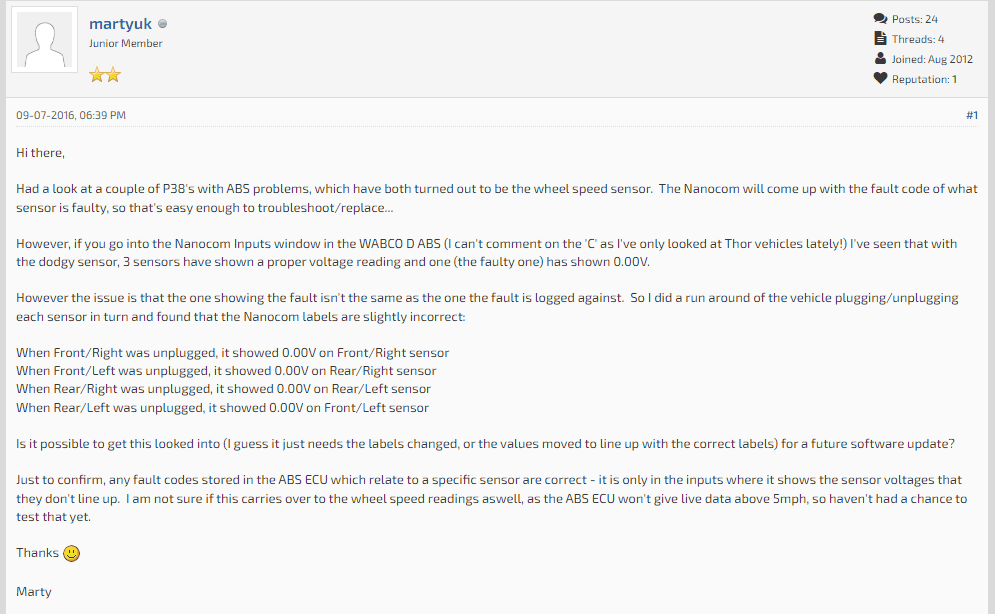Open the #1 post permalink
This screenshot has width=995, height=614.
click(972, 115)
